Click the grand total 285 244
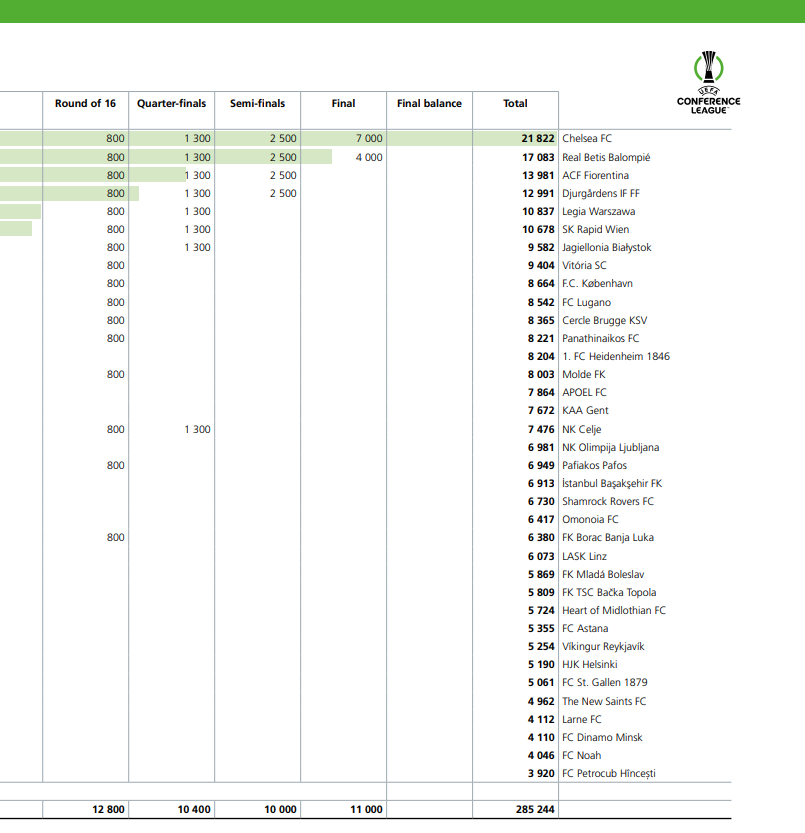The height and width of the screenshot is (833, 805). click(x=535, y=810)
